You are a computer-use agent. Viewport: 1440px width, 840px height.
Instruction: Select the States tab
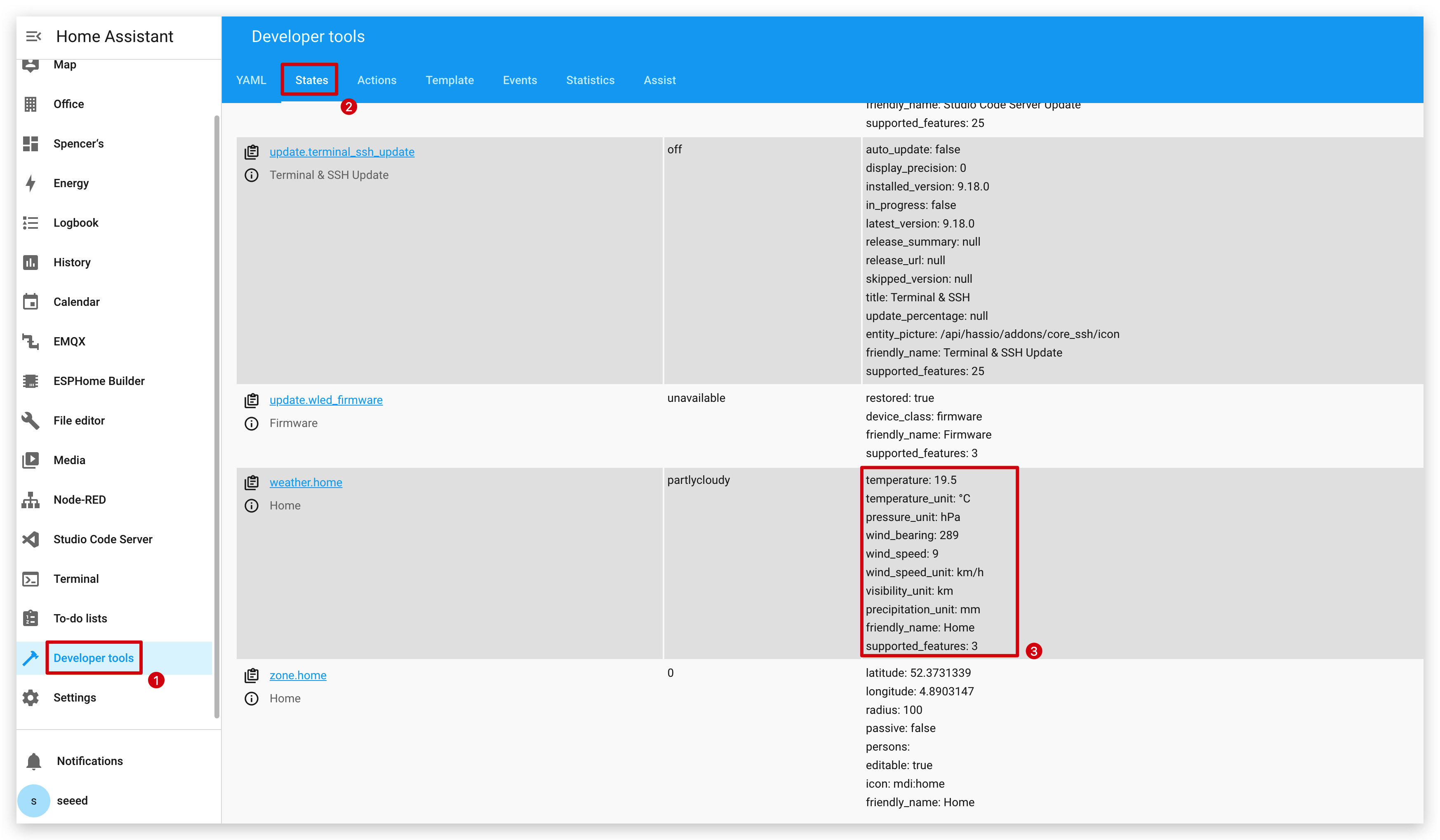pos(311,80)
